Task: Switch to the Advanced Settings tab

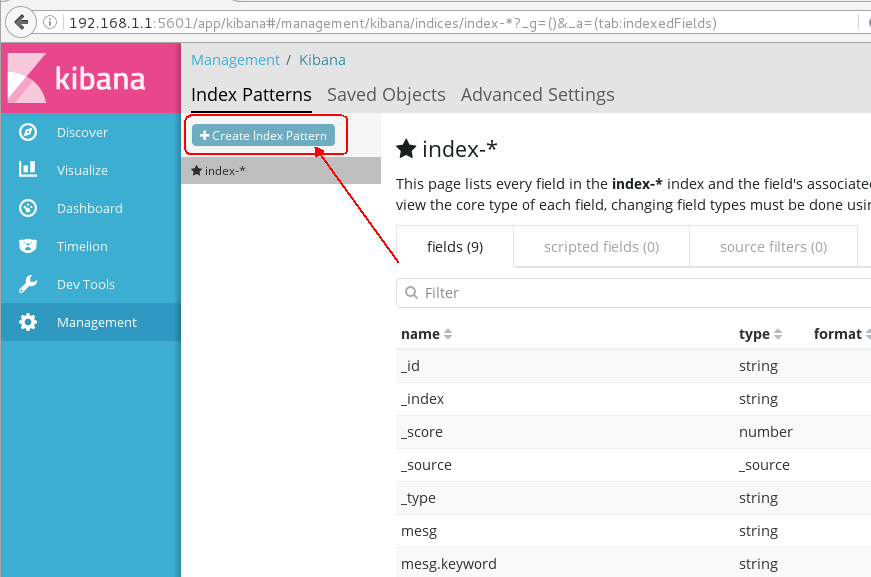Action: 538,95
